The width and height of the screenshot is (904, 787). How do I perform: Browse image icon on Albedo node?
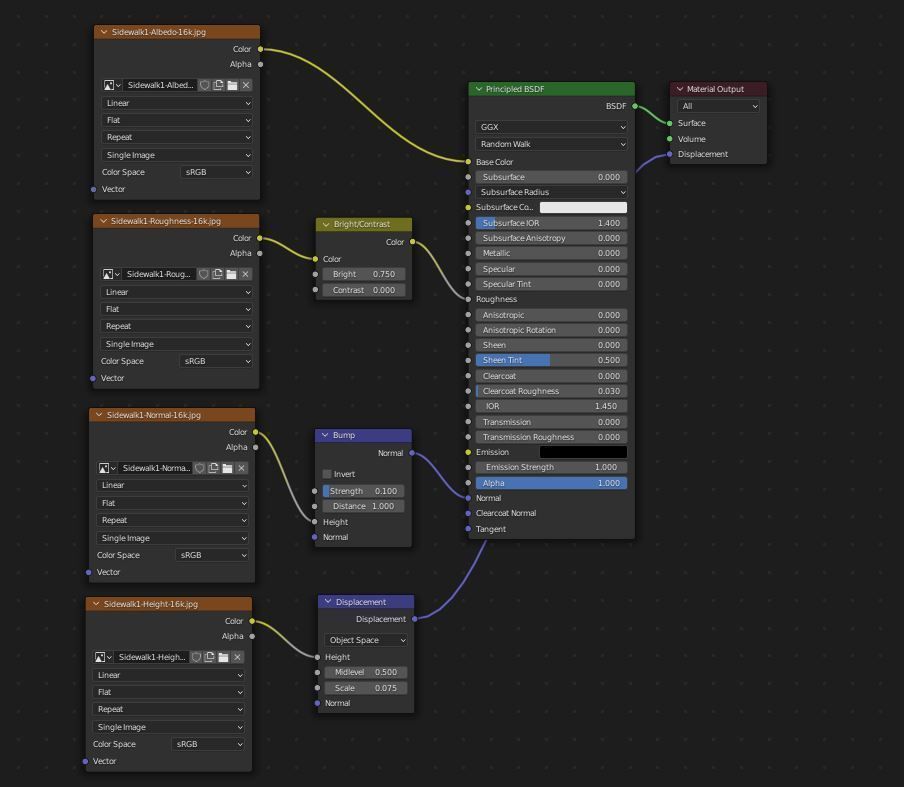(x=111, y=85)
